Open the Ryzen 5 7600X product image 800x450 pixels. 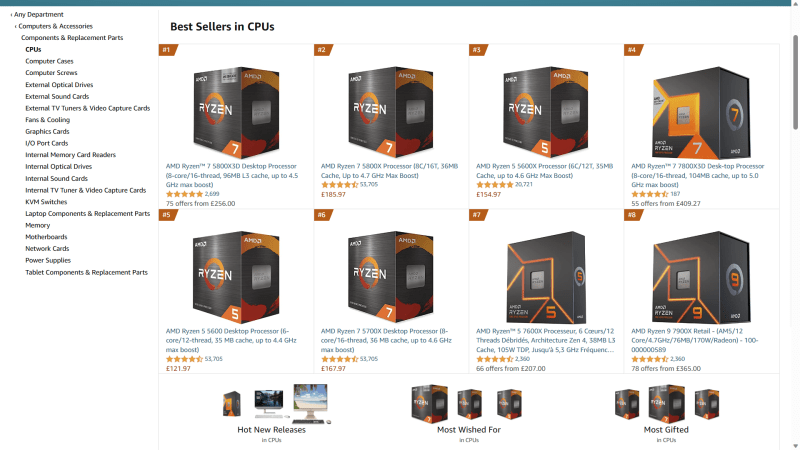point(546,277)
